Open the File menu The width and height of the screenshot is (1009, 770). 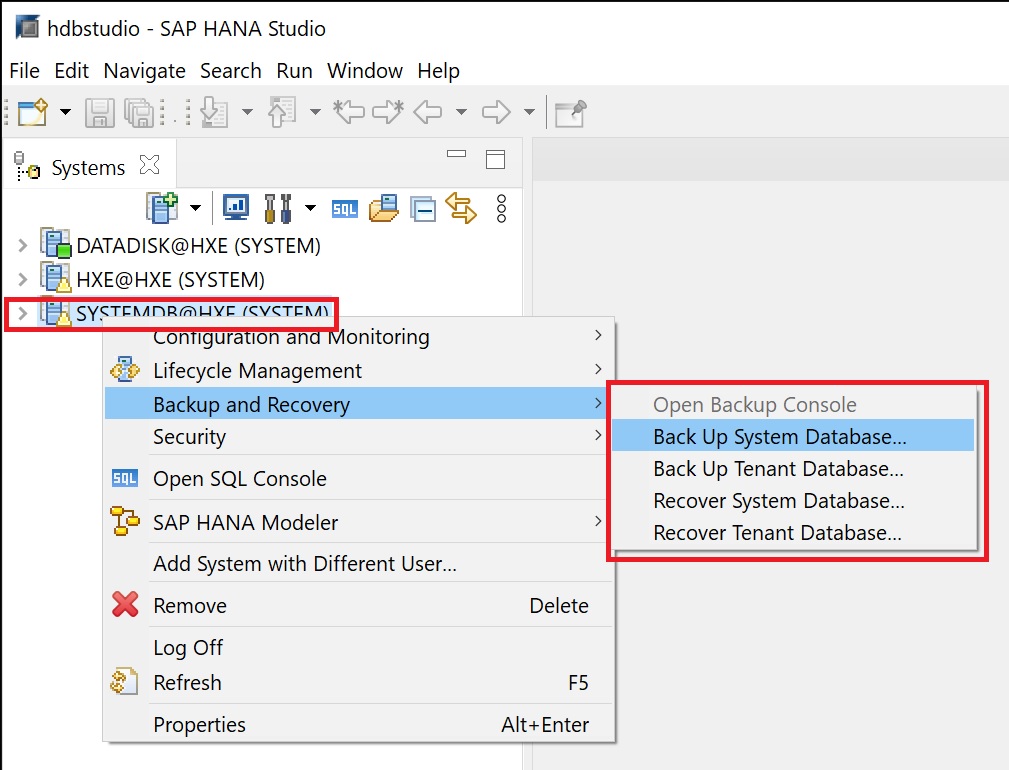click(24, 71)
